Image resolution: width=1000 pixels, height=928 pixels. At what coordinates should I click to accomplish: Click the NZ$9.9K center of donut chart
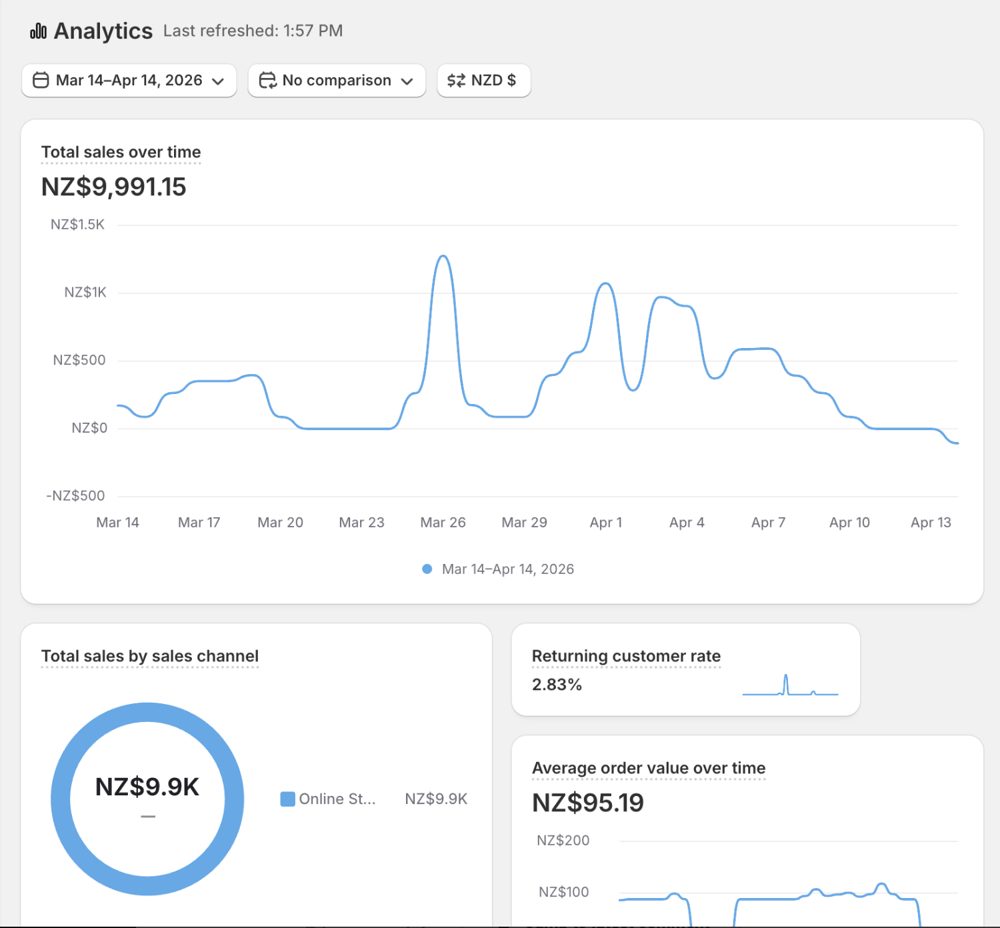[147, 786]
